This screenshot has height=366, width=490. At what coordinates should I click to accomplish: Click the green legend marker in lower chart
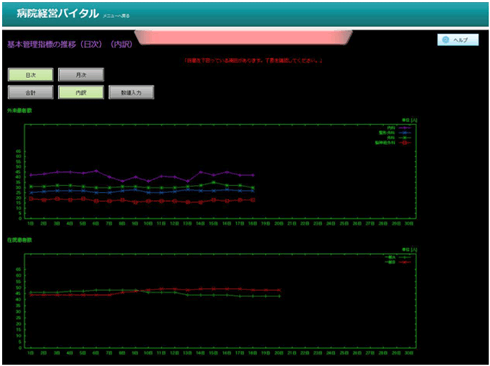point(404,257)
